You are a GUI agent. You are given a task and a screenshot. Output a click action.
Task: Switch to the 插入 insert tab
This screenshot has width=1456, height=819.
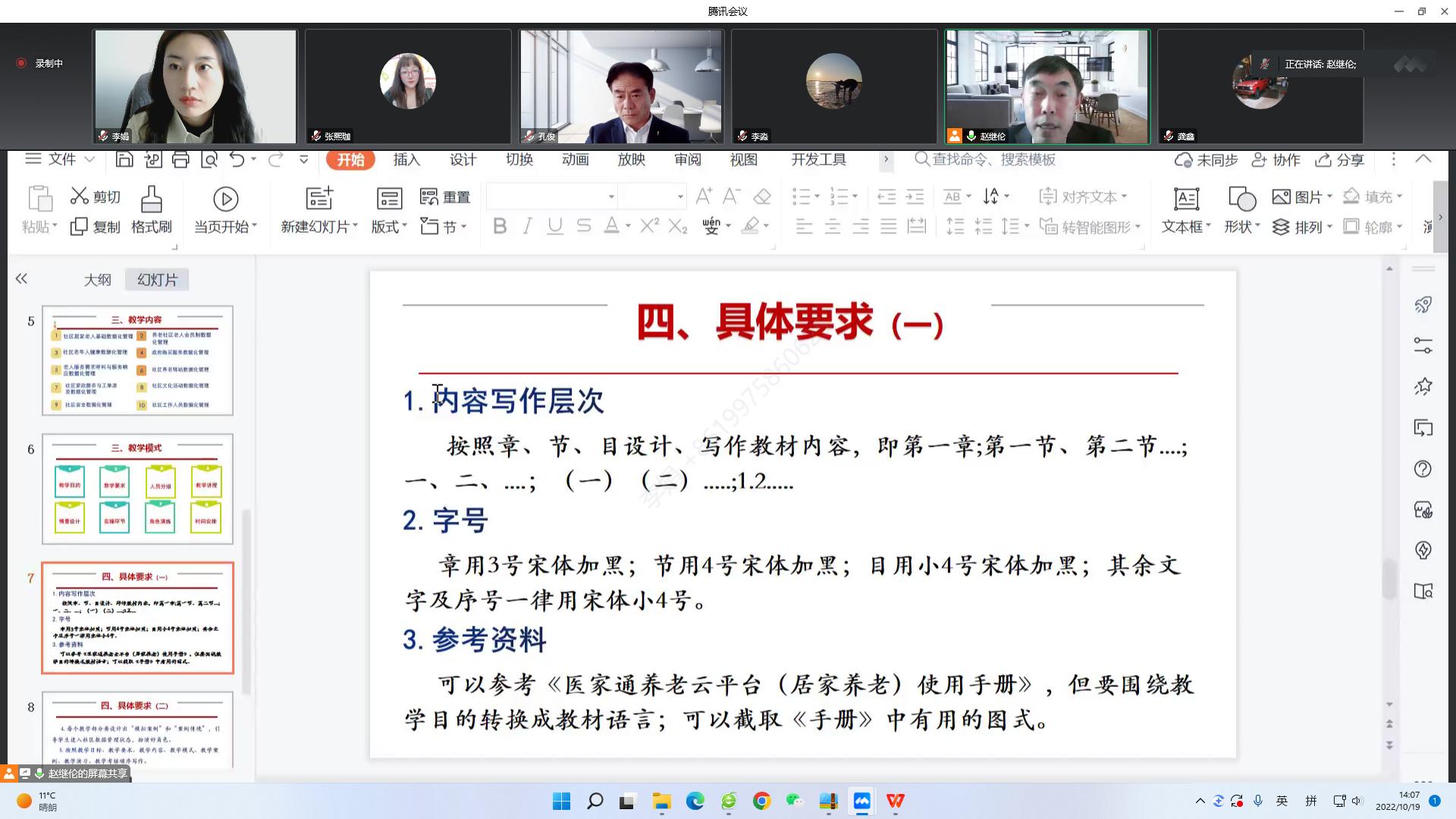406,159
